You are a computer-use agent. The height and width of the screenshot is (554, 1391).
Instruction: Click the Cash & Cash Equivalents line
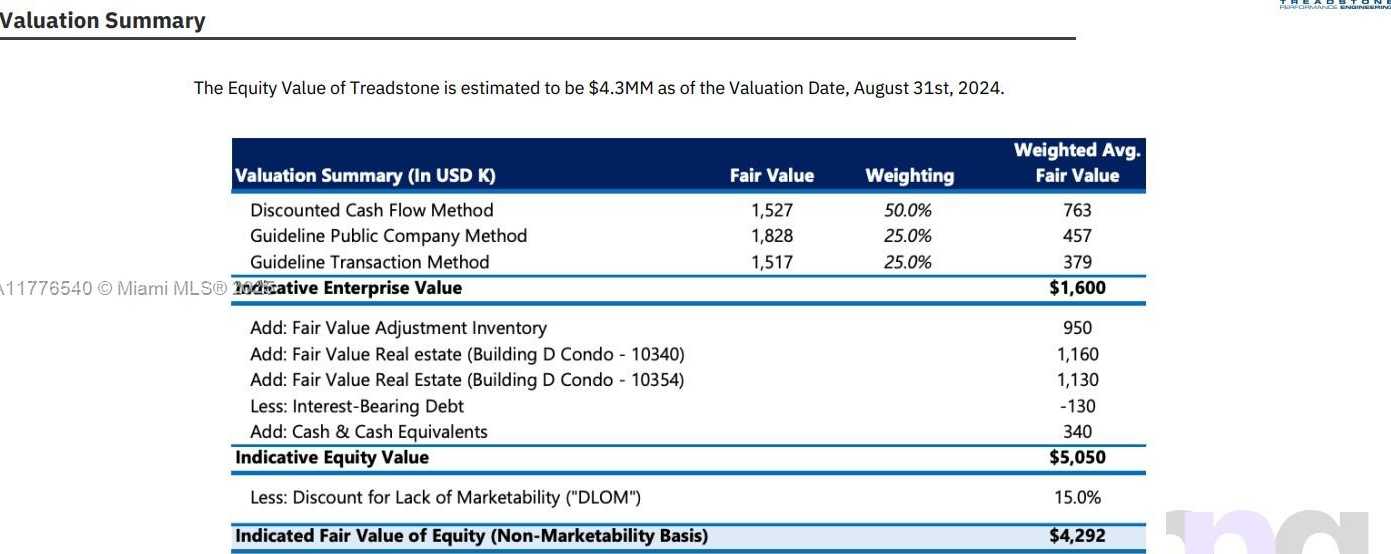(x=369, y=432)
